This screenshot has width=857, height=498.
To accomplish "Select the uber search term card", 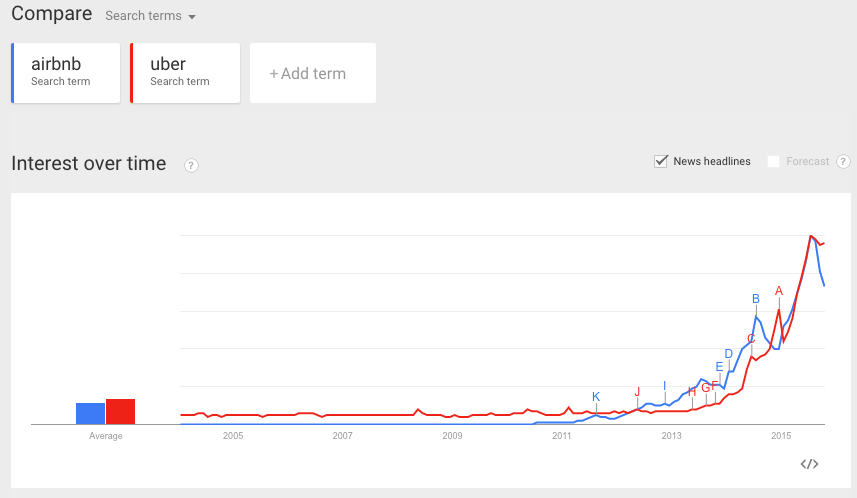I will point(185,72).
